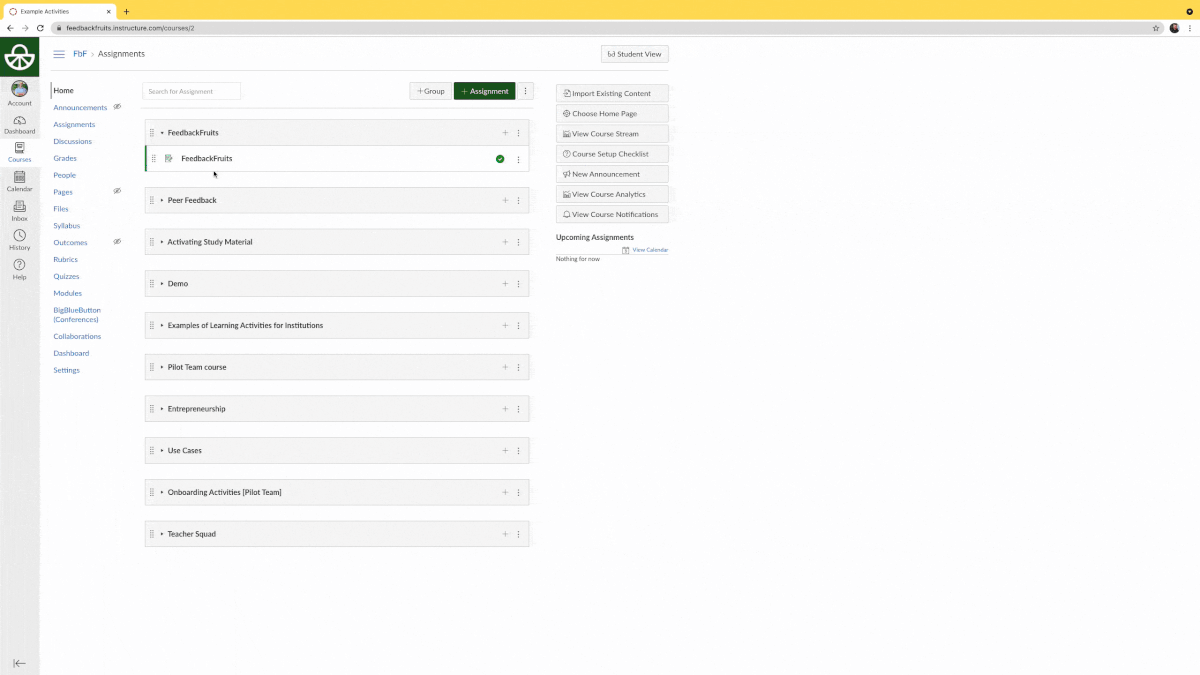Collapse the FeedbackFruits assignment group
The width and height of the screenshot is (1200, 675).
162,133
